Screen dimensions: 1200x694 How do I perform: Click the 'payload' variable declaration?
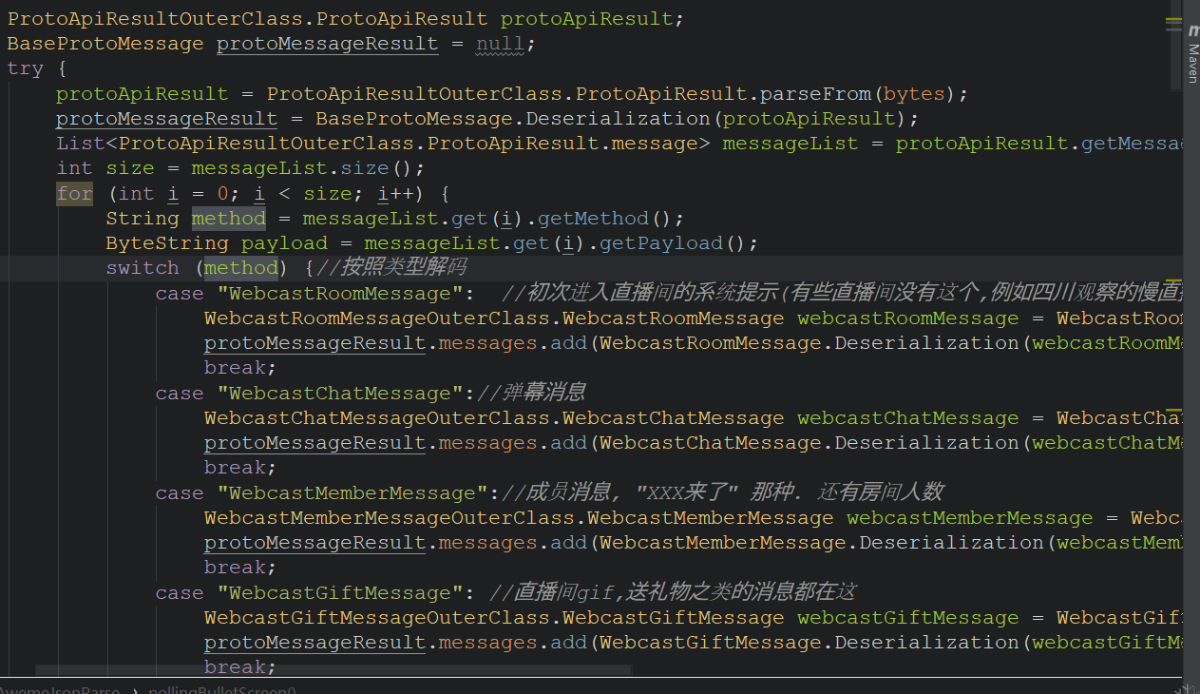[x=284, y=243]
